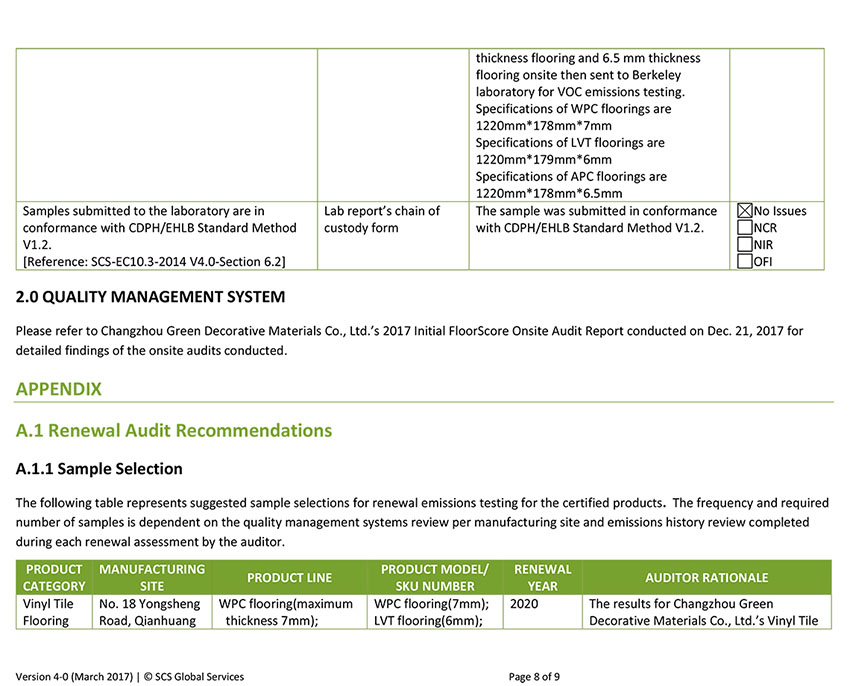Viewport: 850px width, 686px height.
Task: Click the APPENDIX heading
Action: coord(58,389)
